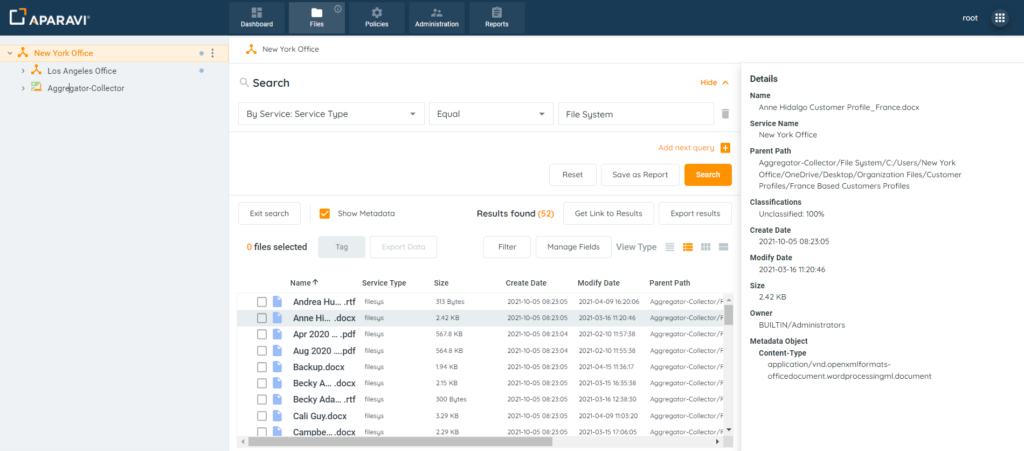Open the Equal operator dropdown
The height and width of the screenshot is (451, 1024).
click(490, 114)
